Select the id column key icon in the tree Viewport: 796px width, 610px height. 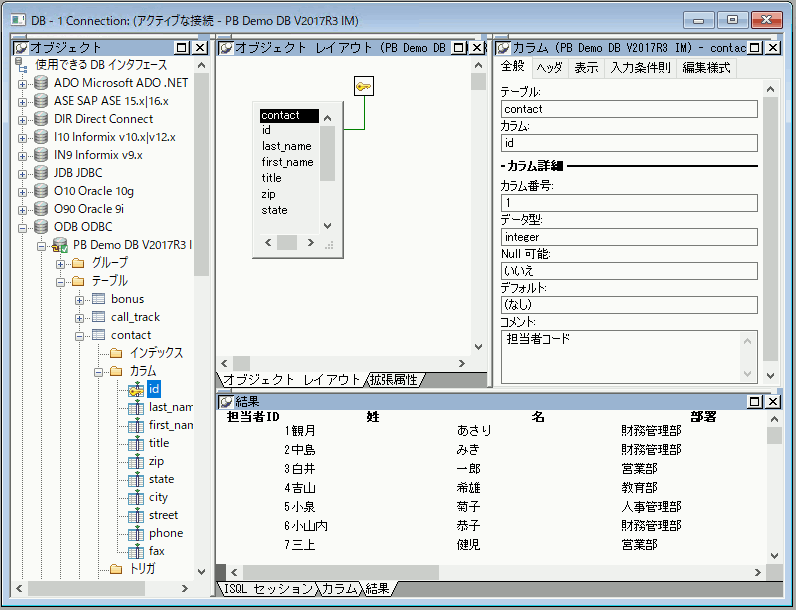pyautogui.click(x=136, y=389)
